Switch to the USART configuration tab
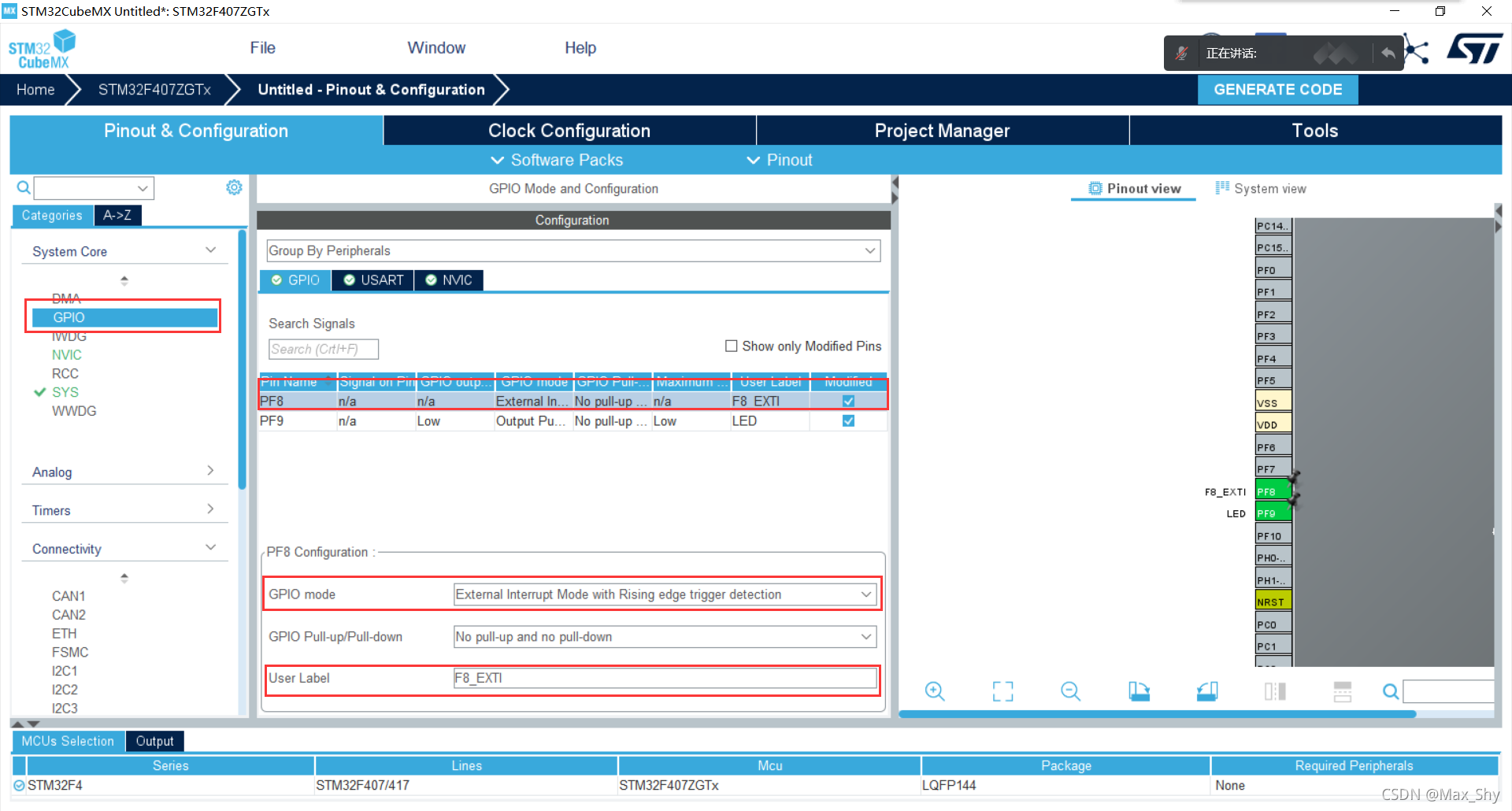1512x811 pixels. click(373, 280)
